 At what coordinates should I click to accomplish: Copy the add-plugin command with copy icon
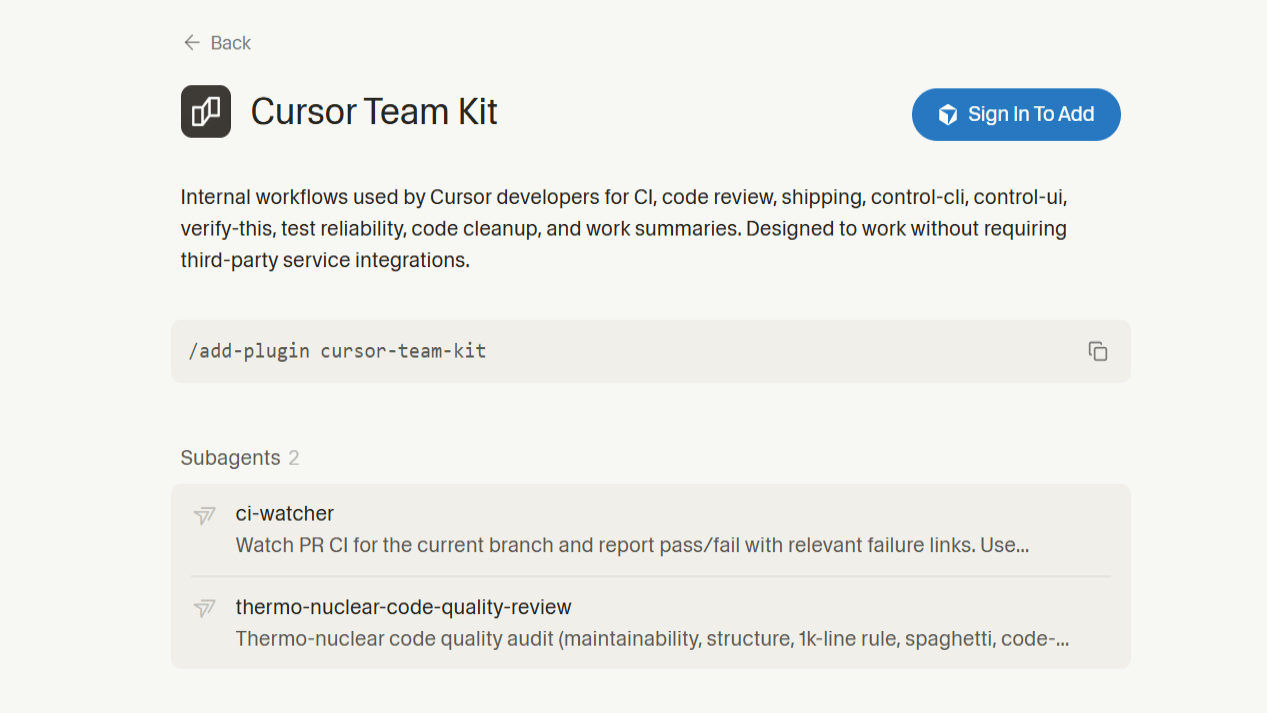tap(1098, 351)
